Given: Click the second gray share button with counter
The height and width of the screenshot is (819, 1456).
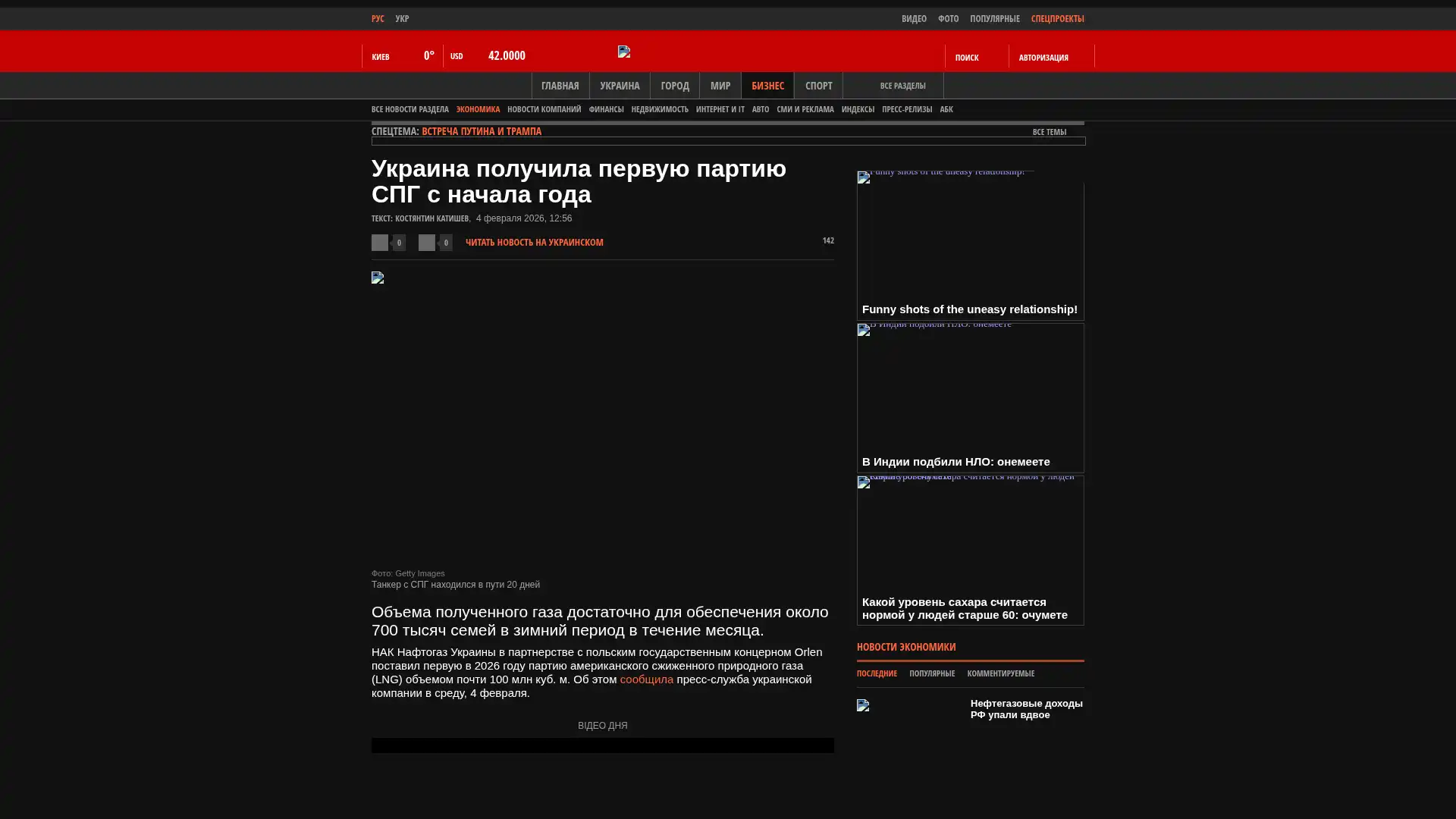Looking at the screenshot, I should [427, 243].
